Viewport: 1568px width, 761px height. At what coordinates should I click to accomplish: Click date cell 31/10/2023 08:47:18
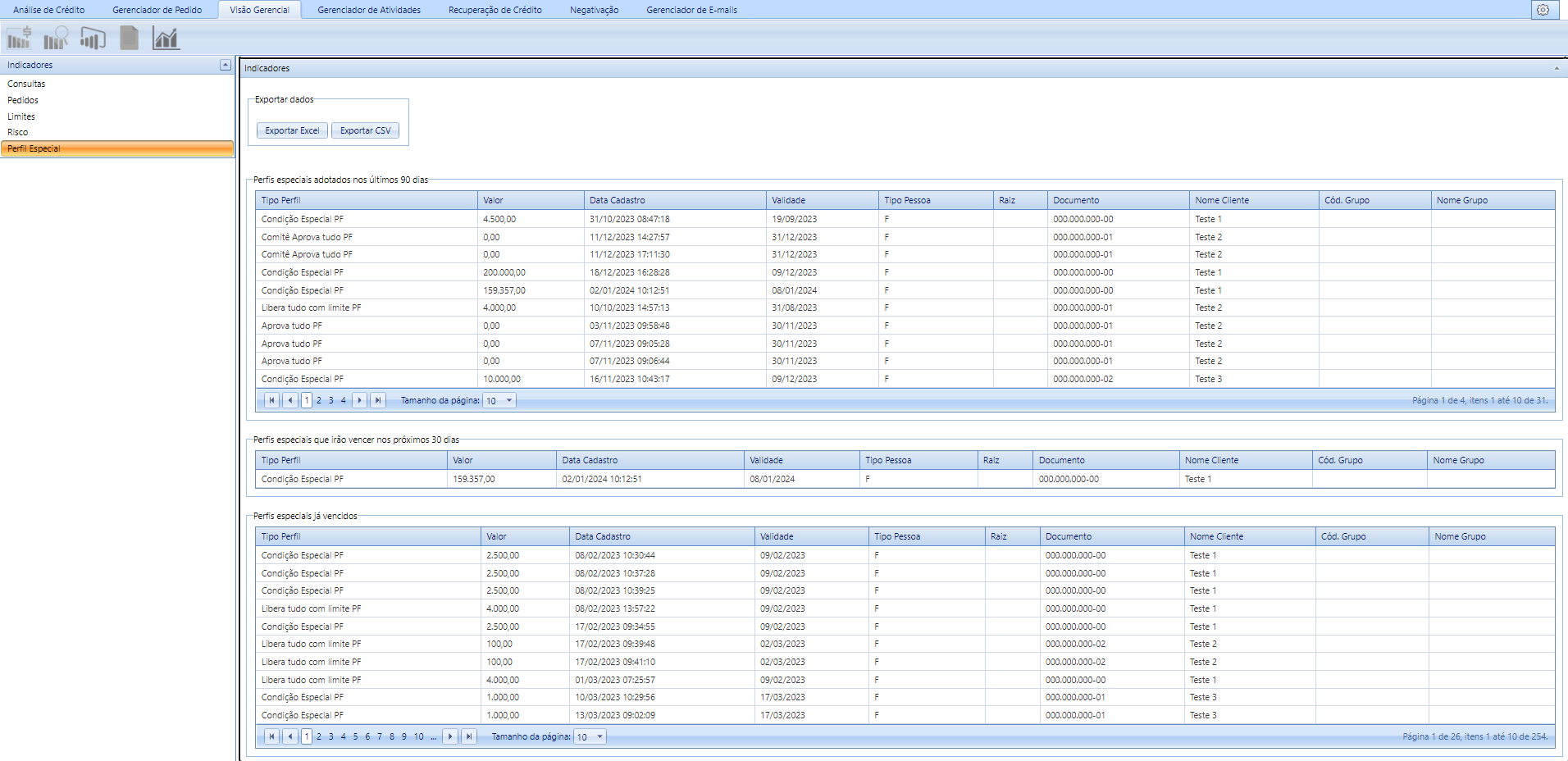pos(629,219)
